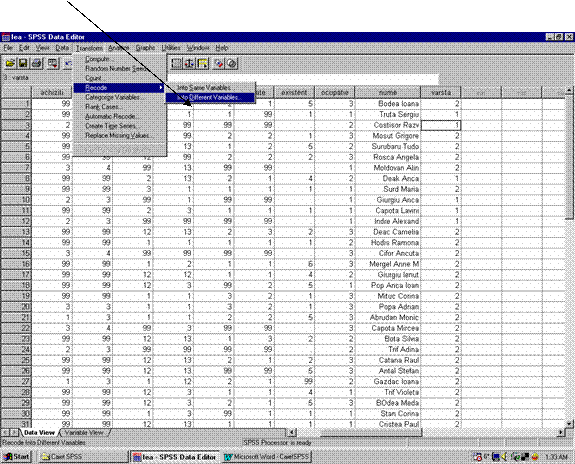Click the Select Cases toolbar icon

203,63
